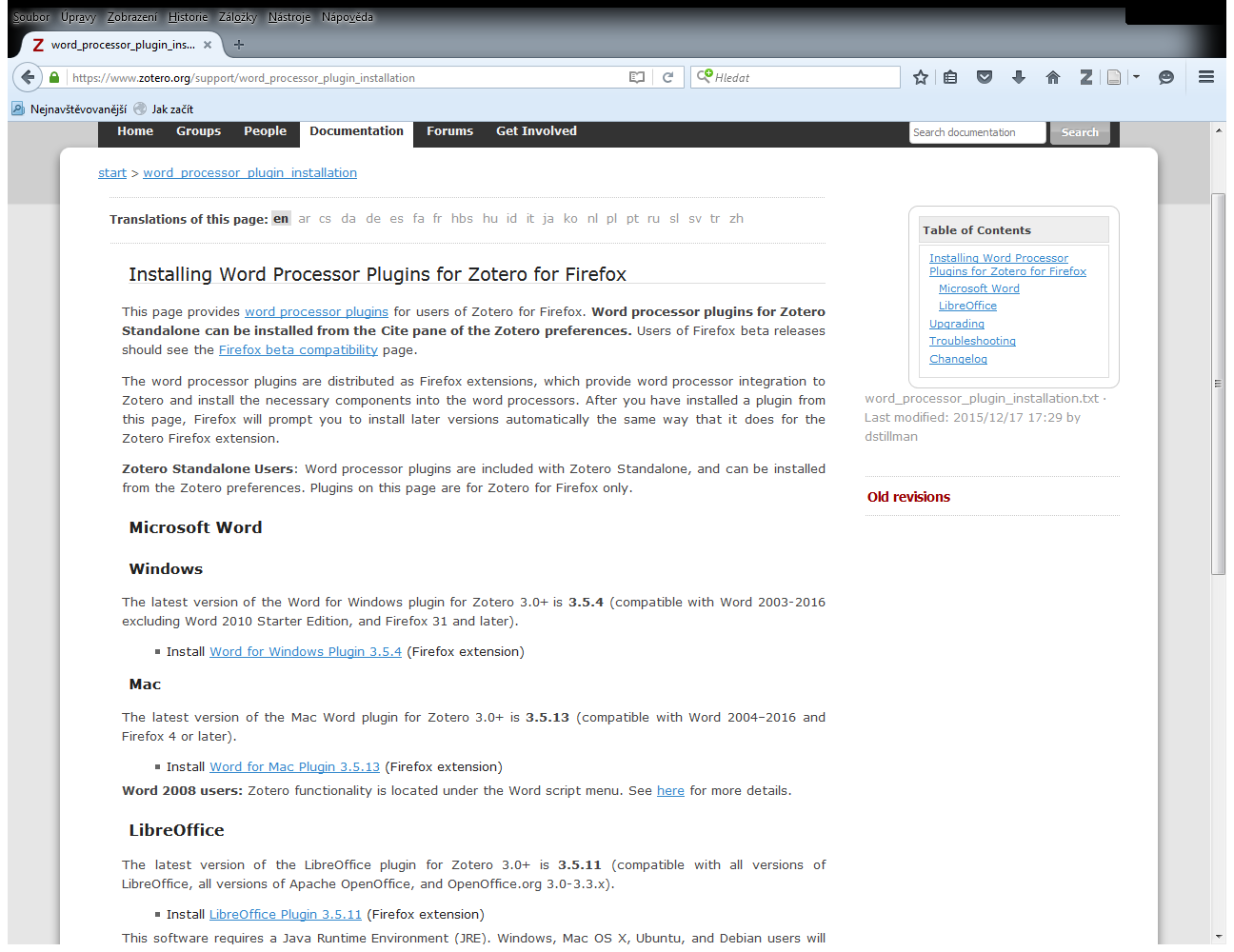This screenshot has height=952, width=1234.
Task: Bookmark this page with the star icon
Action: (x=921, y=78)
